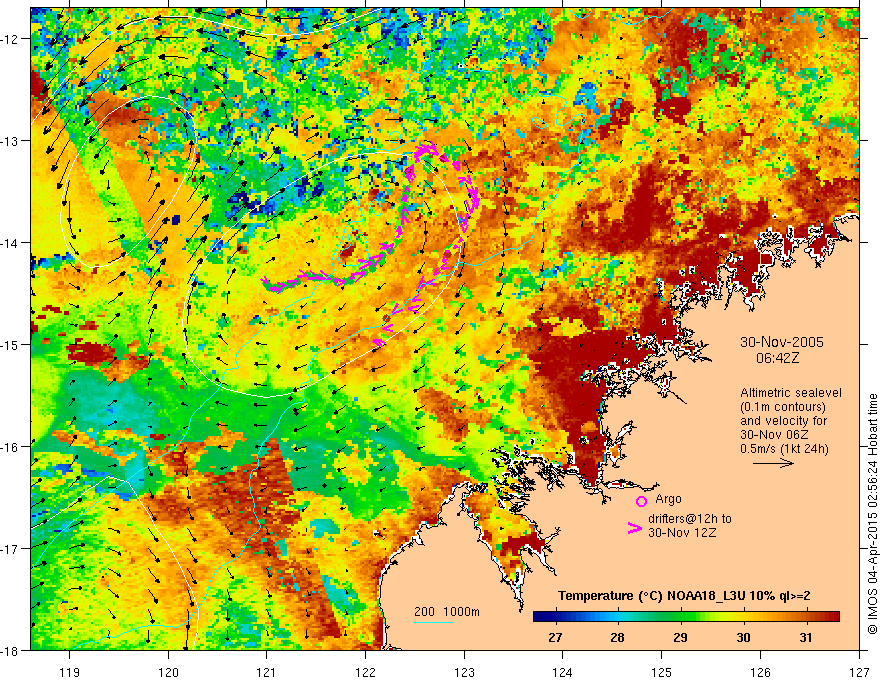Image resolution: width=880 pixels, height=680 pixels.
Task: Click the longitude label 123
Action: 464,672
